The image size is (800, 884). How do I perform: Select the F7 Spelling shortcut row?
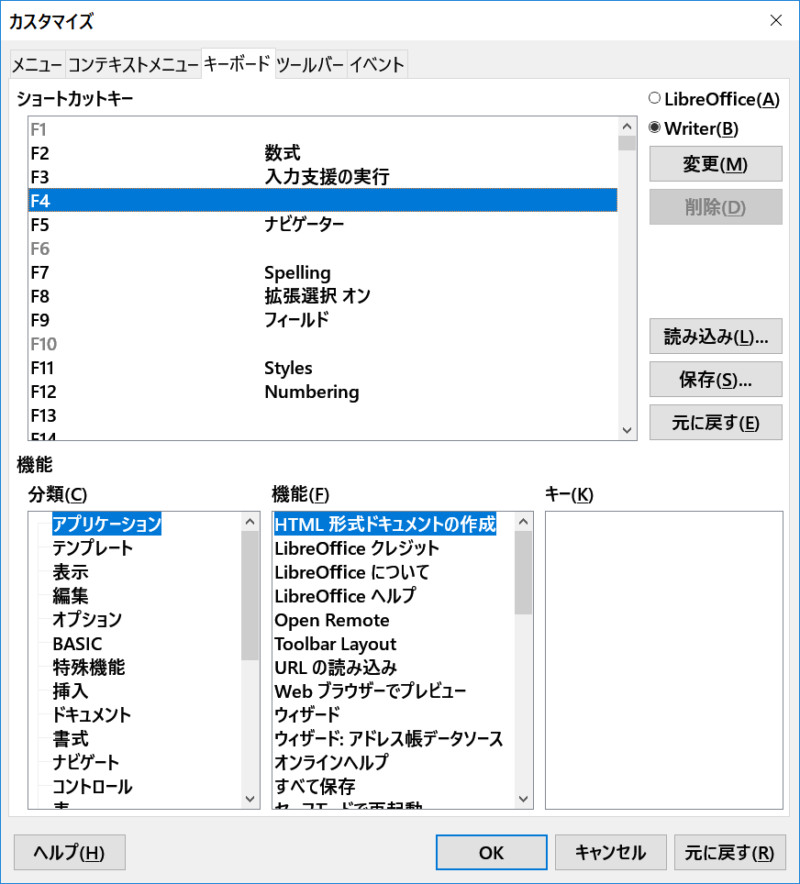(x=320, y=273)
